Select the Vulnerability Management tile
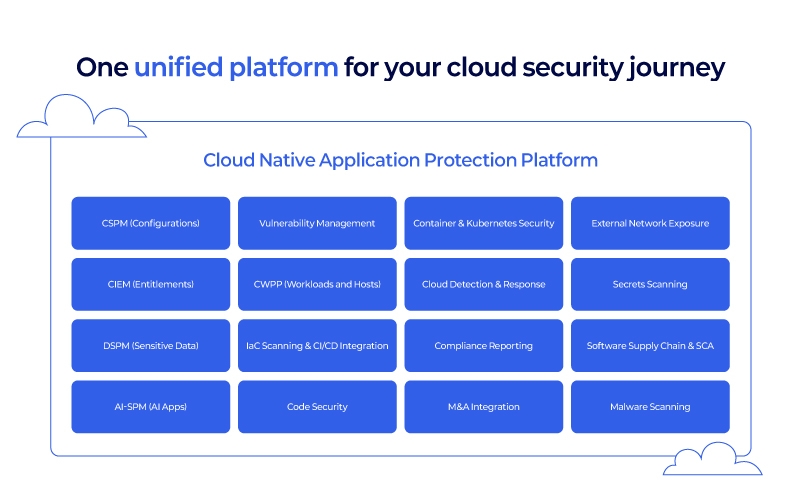800x500 pixels. coord(317,223)
